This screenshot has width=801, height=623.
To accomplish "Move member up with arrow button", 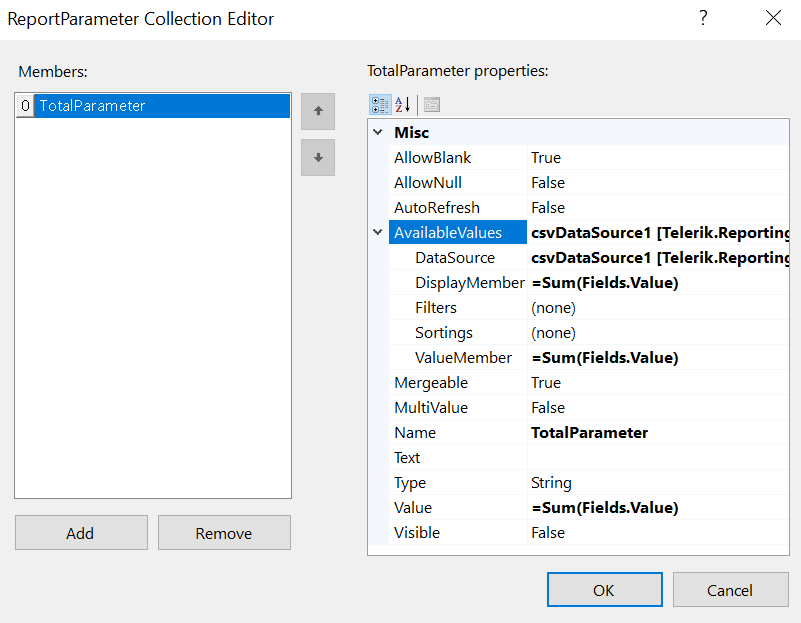I will click(318, 111).
